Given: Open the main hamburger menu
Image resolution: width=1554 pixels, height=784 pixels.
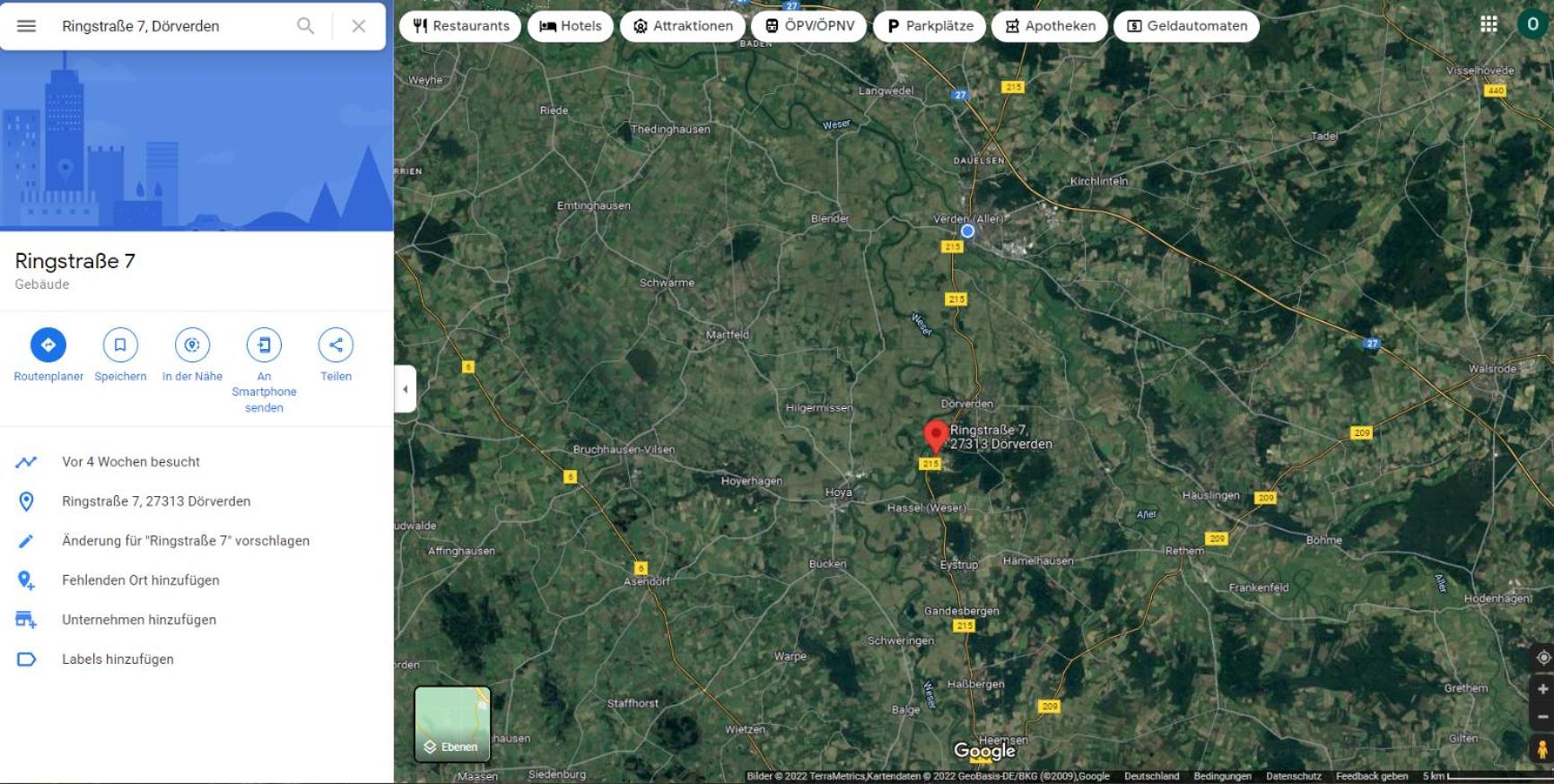Looking at the screenshot, I should point(27,26).
